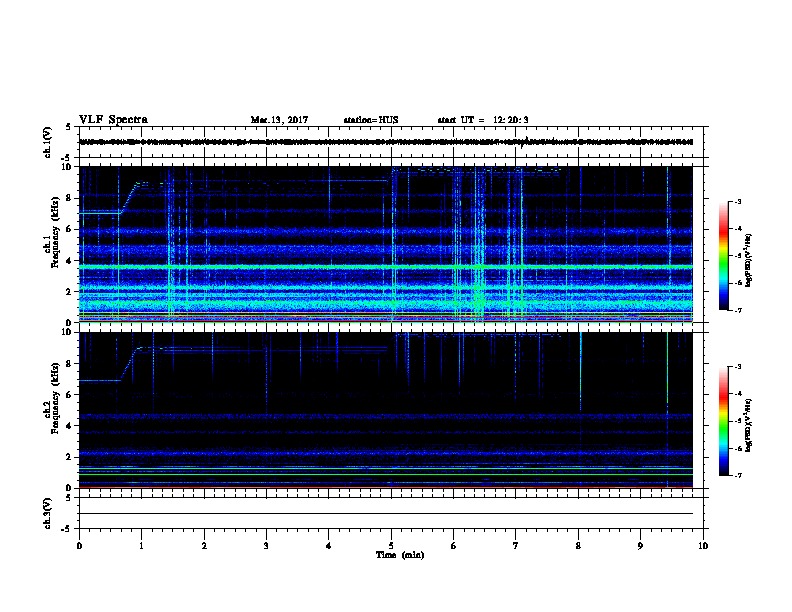
Task: Click the time axis tick label "7"
Action: point(516,546)
